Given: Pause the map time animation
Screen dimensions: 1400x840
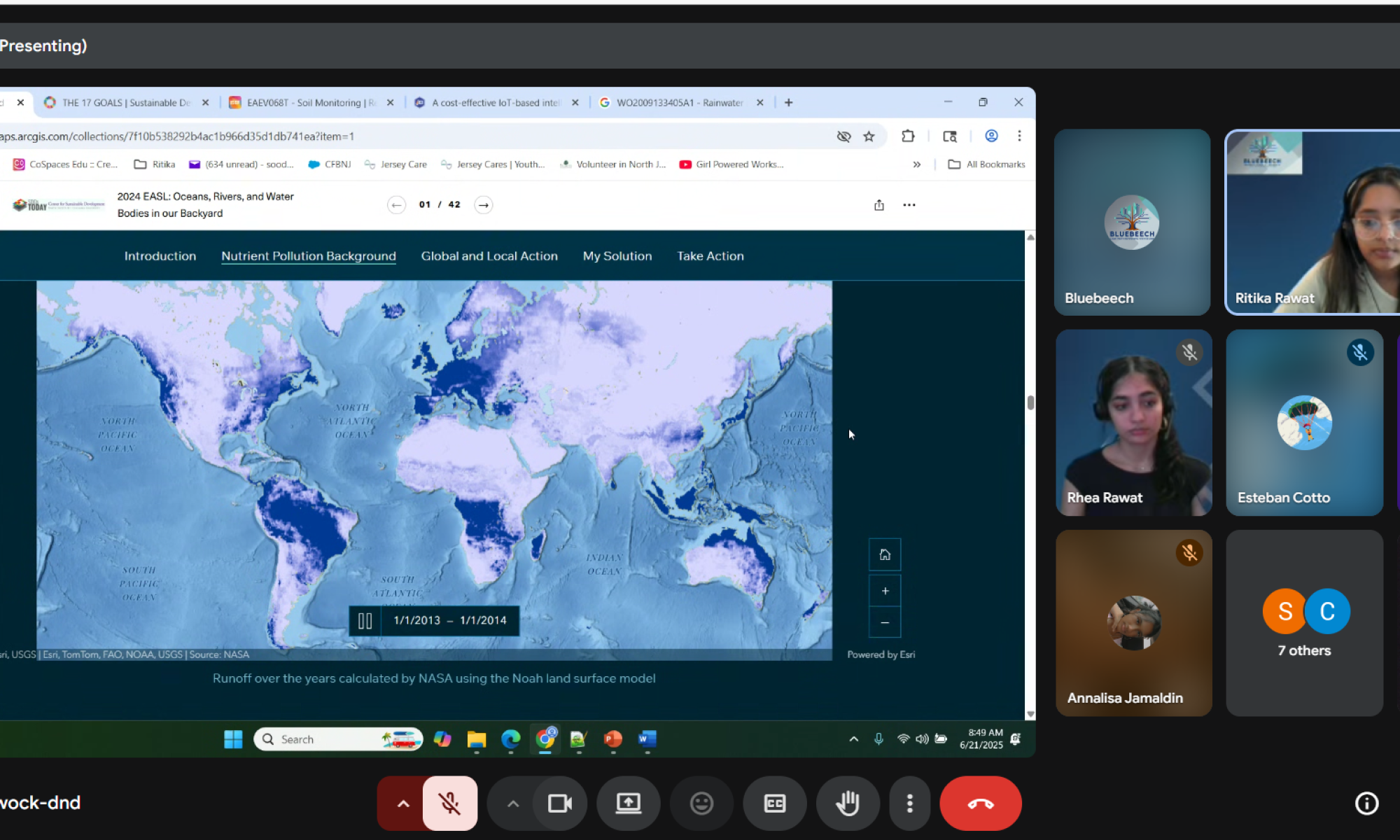Looking at the screenshot, I should 365,621.
